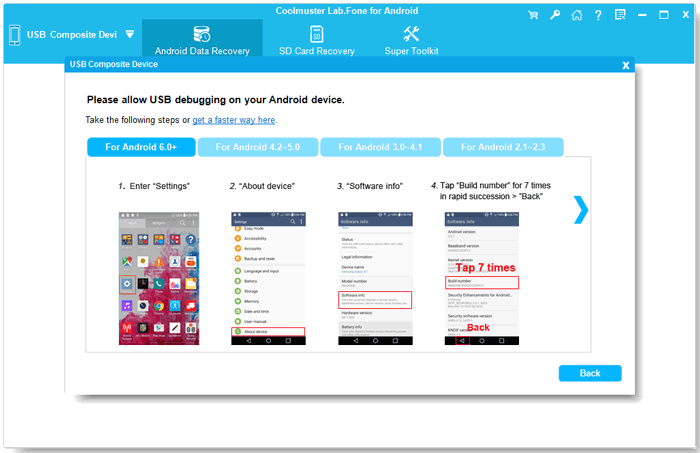Click the key register icon

pyautogui.click(x=555, y=15)
